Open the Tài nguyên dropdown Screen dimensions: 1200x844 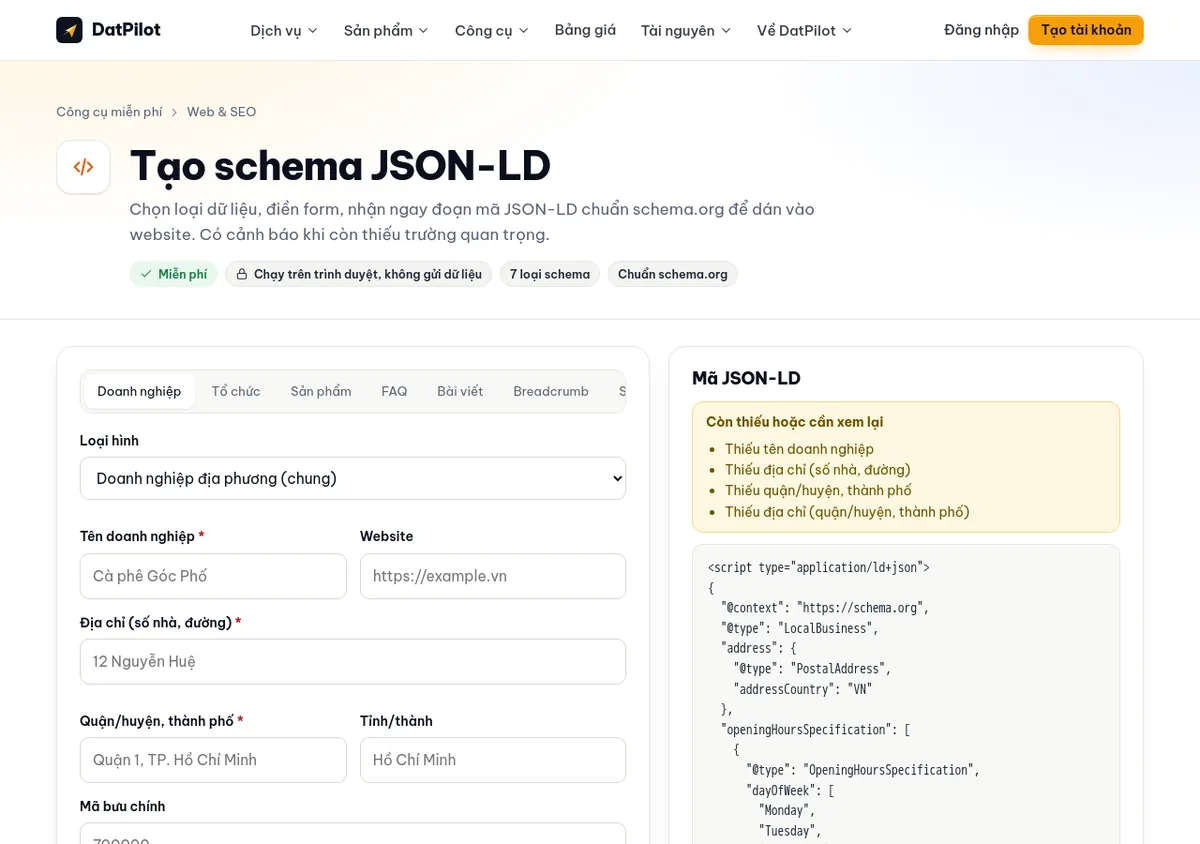pyautogui.click(x=686, y=30)
